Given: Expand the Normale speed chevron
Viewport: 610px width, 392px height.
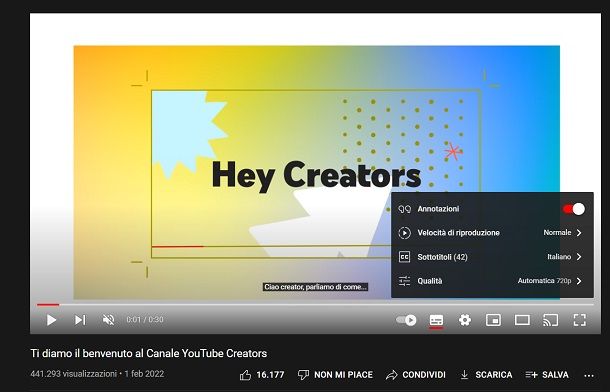Looking at the screenshot, I should [x=579, y=233].
